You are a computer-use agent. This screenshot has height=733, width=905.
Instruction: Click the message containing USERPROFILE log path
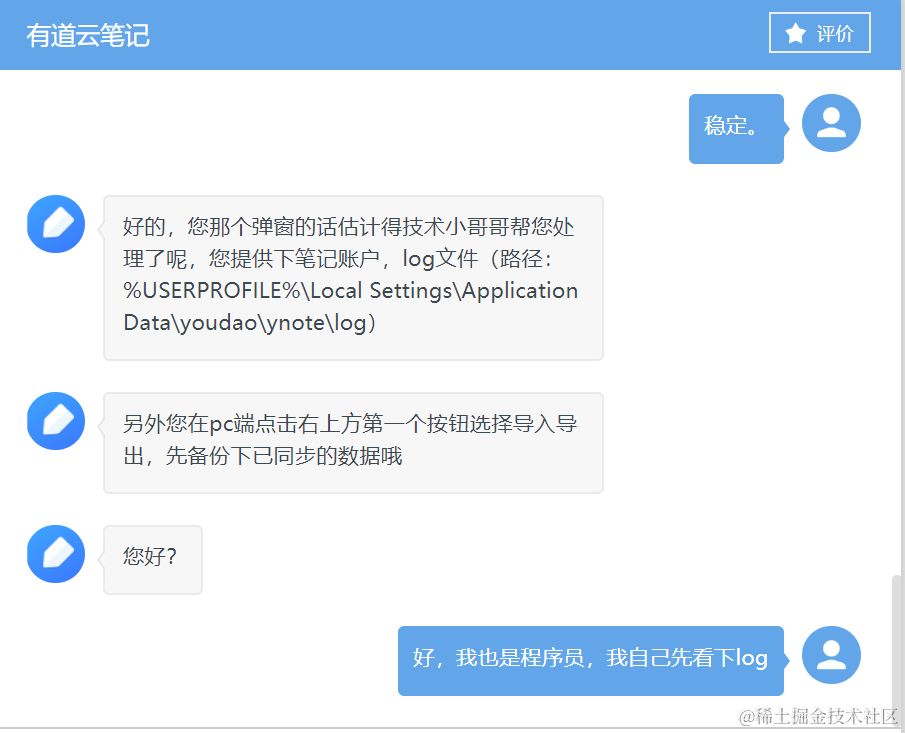[x=353, y=278]
